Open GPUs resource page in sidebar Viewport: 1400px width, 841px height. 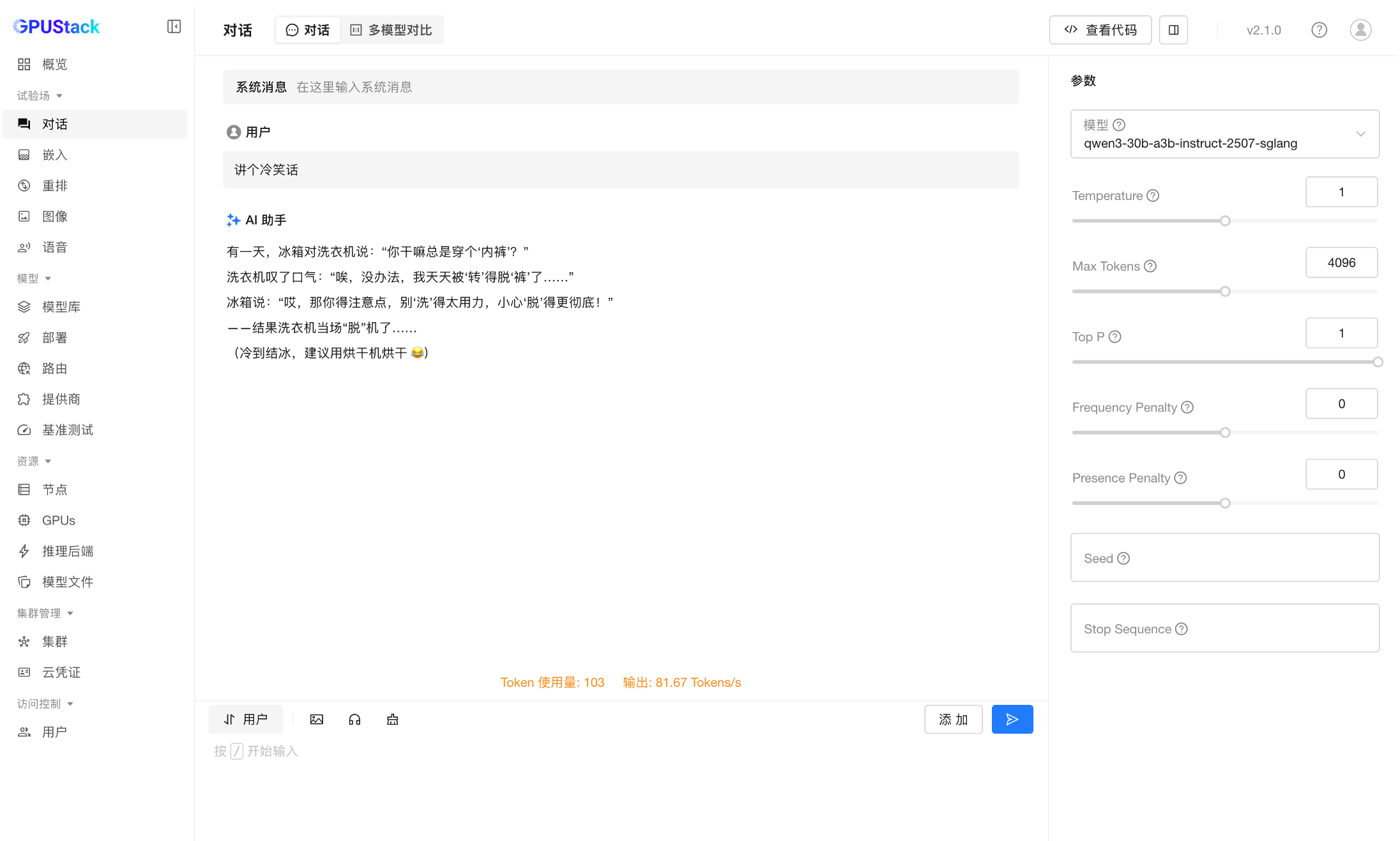[x=59, y=520]
